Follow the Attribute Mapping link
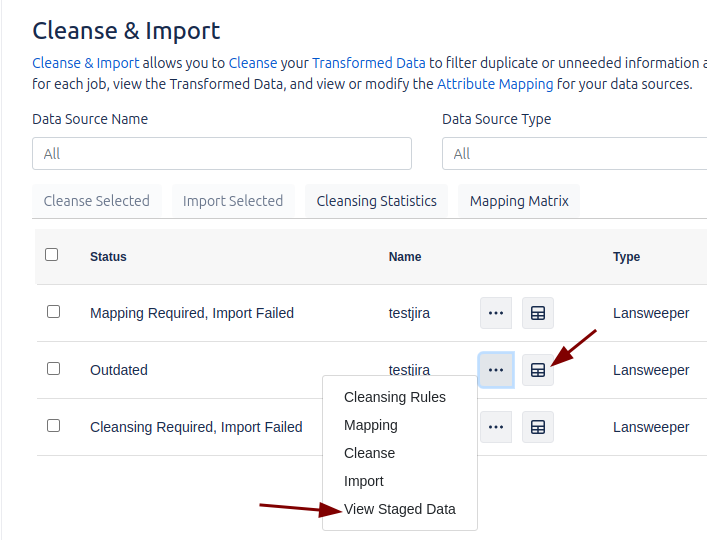This screenshot has width=707, height=540. coord(495,84)
